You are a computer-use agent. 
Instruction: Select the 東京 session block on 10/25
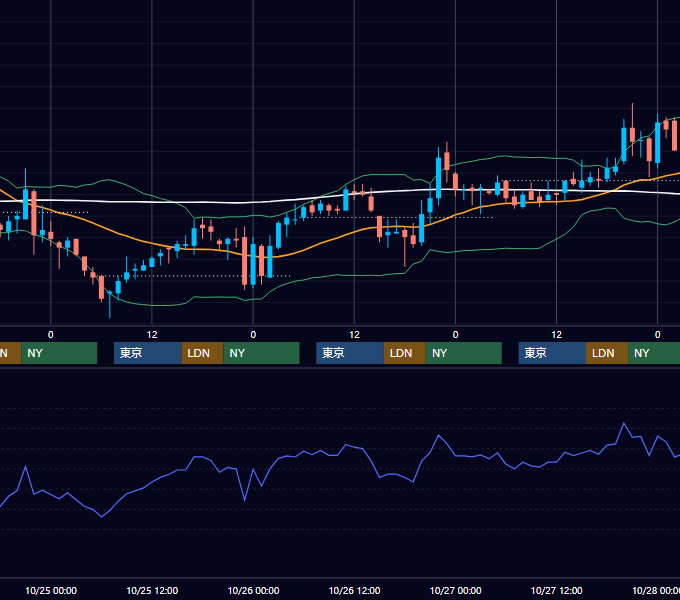148,353
